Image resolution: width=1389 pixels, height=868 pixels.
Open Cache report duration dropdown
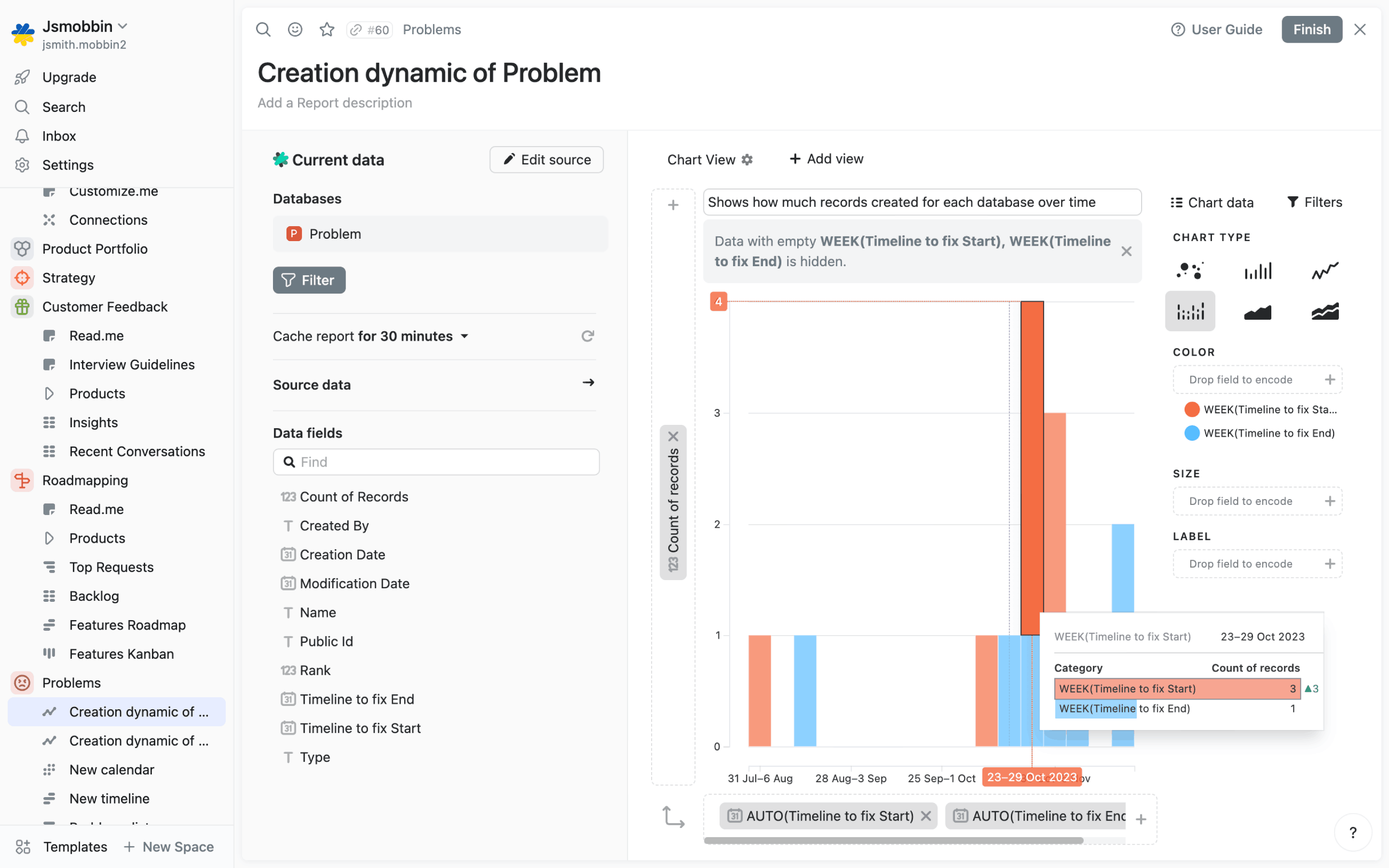point(464,336)
